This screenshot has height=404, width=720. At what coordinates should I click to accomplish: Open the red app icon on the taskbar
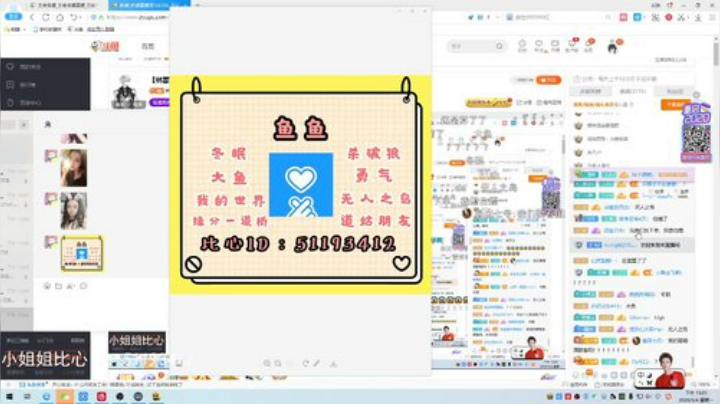tap(101, 396)
